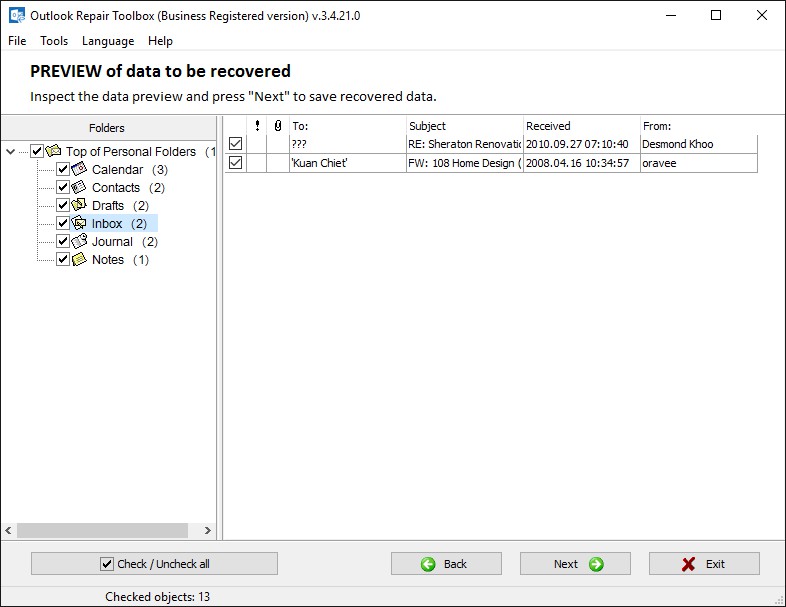Sort emails by Received column header

(x=580, y=126)
